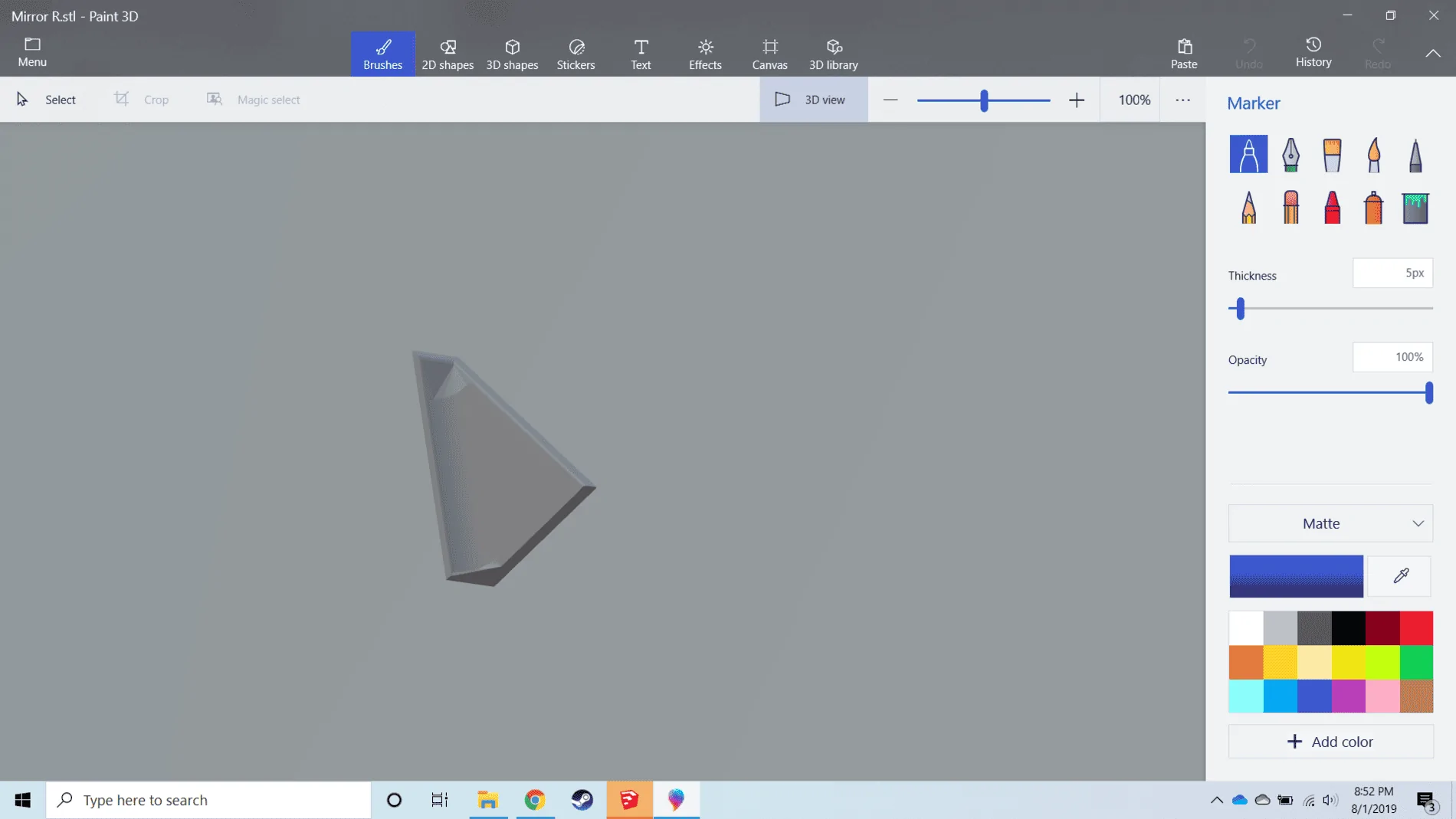
Task: Choose the turquoise color swatch
Action: tap(1246, 696)
